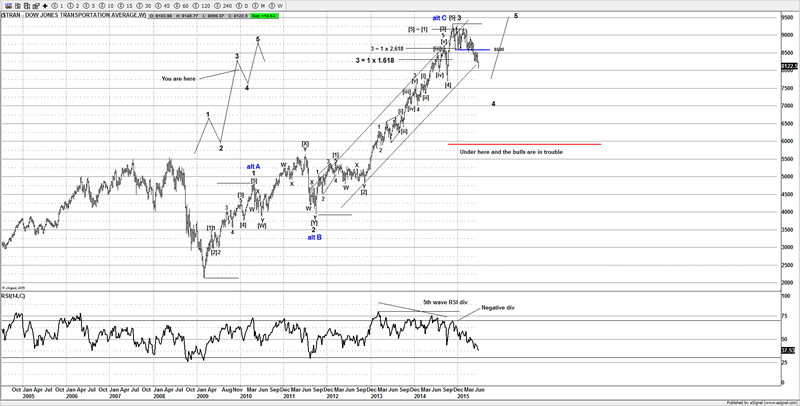800x406 pixels.
Task: Switch to the 30-minute interval
Action: (x=144, y=6)
